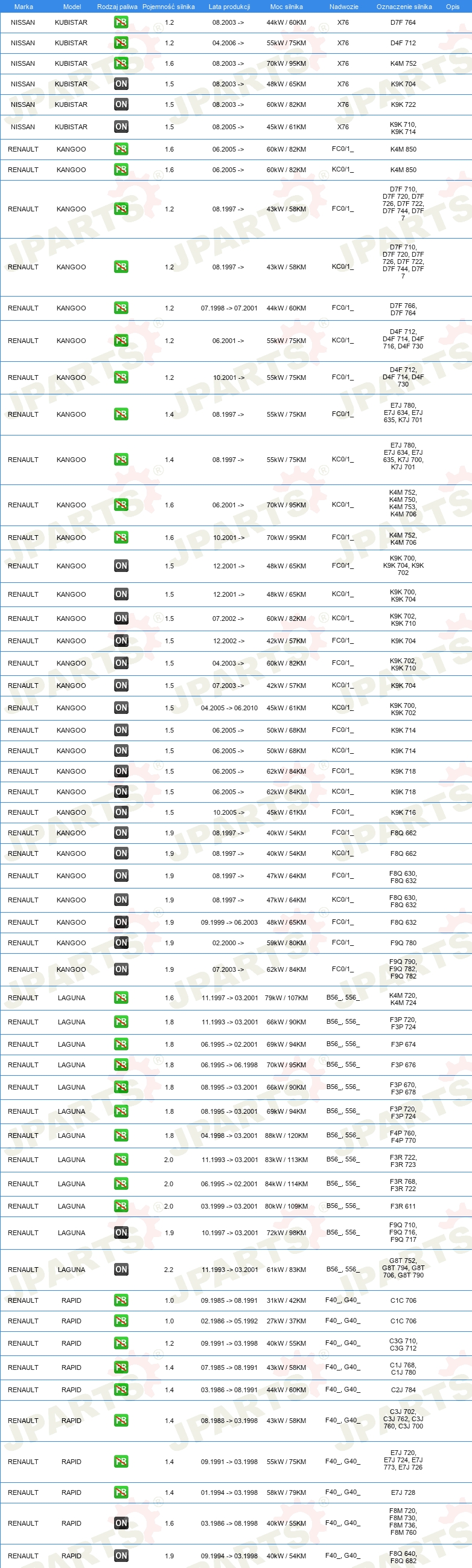Click the petrol icon in the Laguna F3P 674 row
Viewport: 472px width, 1568px height.
point(121,1044)
